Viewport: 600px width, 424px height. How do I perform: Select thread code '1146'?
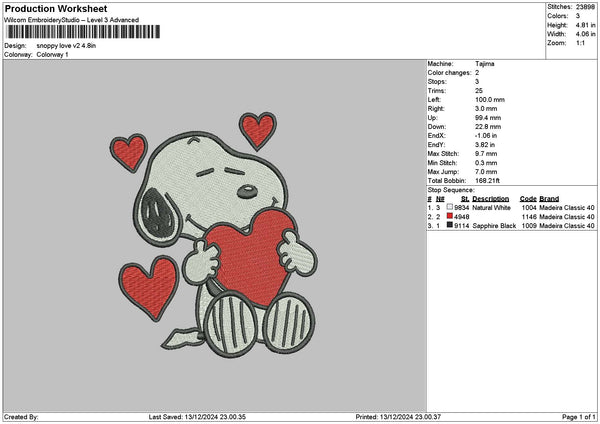point(529,217)
